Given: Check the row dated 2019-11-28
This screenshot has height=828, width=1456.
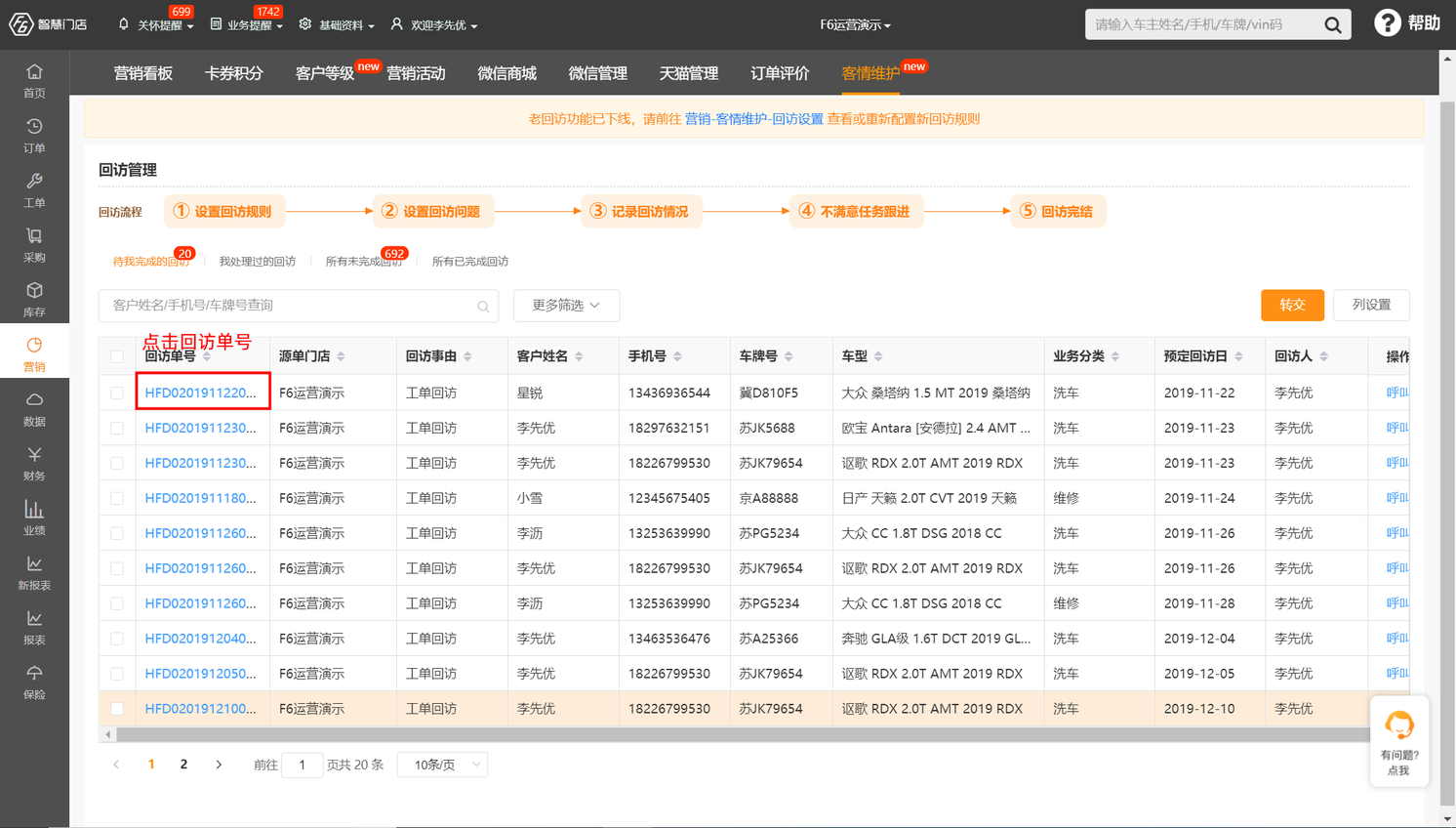Looking at the screenshot, I should tap(117, 603).
